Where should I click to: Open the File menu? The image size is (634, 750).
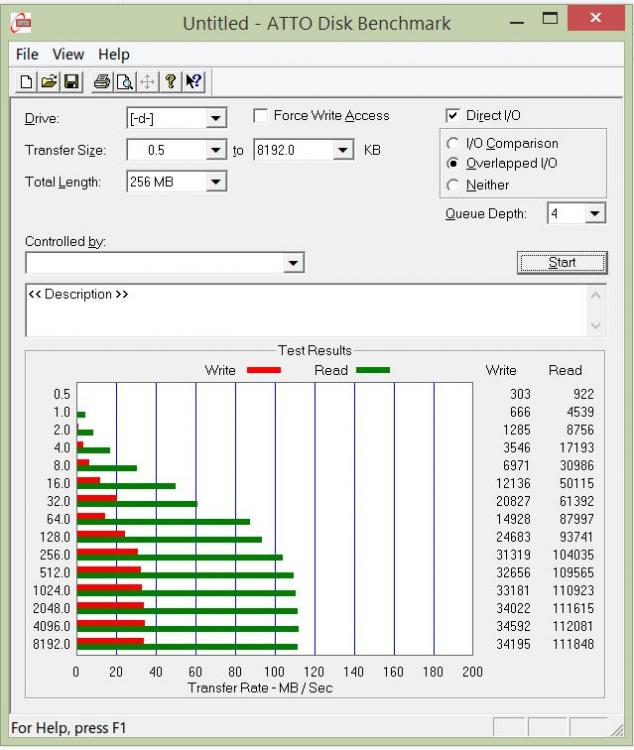click(x=27, y=55)
